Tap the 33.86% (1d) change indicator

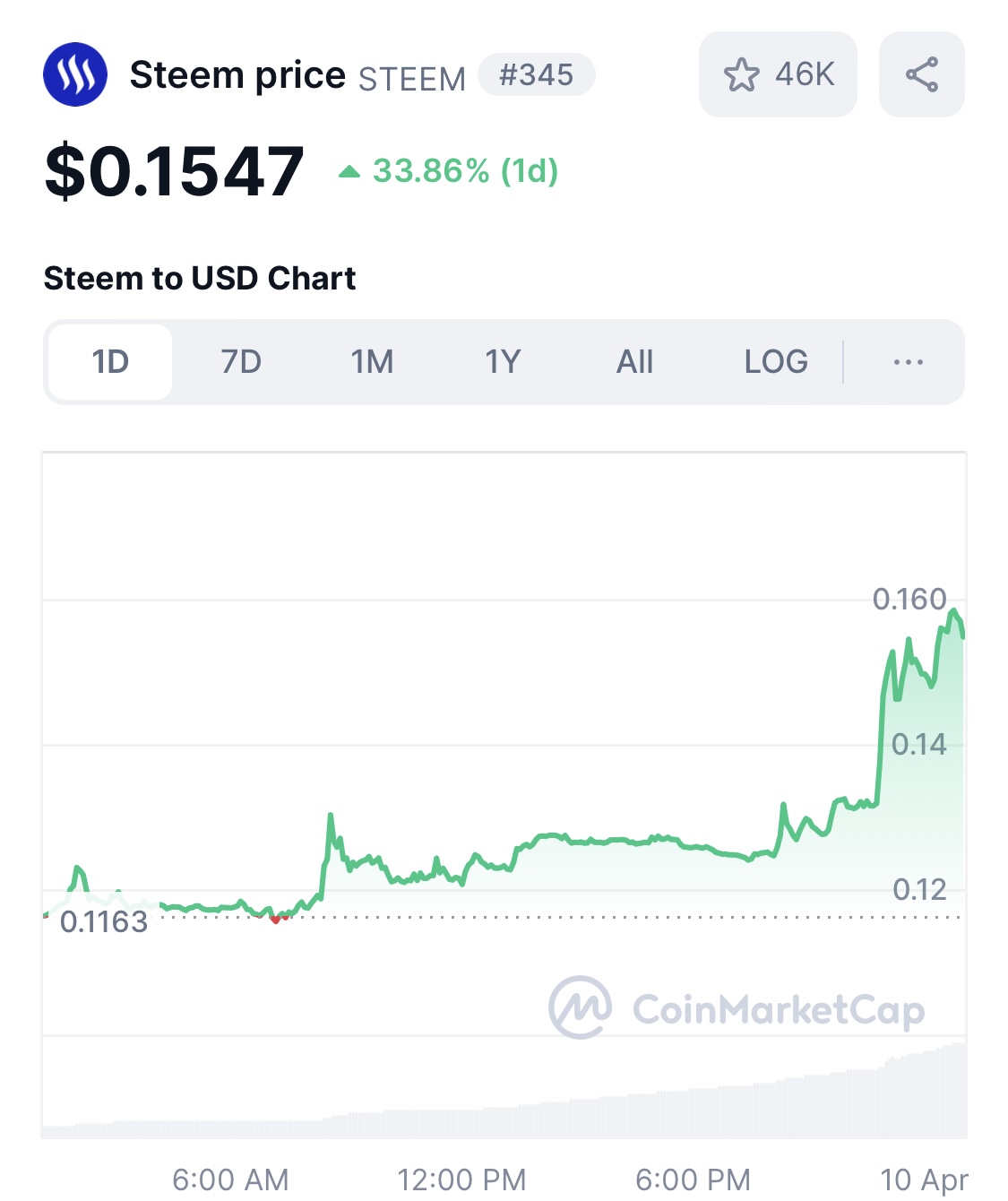coord(465,170)
